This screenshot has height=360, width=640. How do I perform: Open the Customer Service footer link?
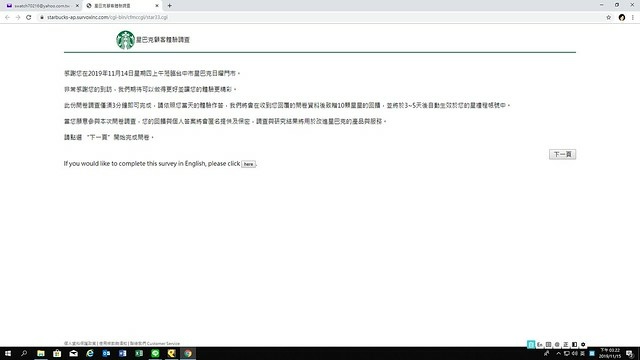(x=155, y=343)
